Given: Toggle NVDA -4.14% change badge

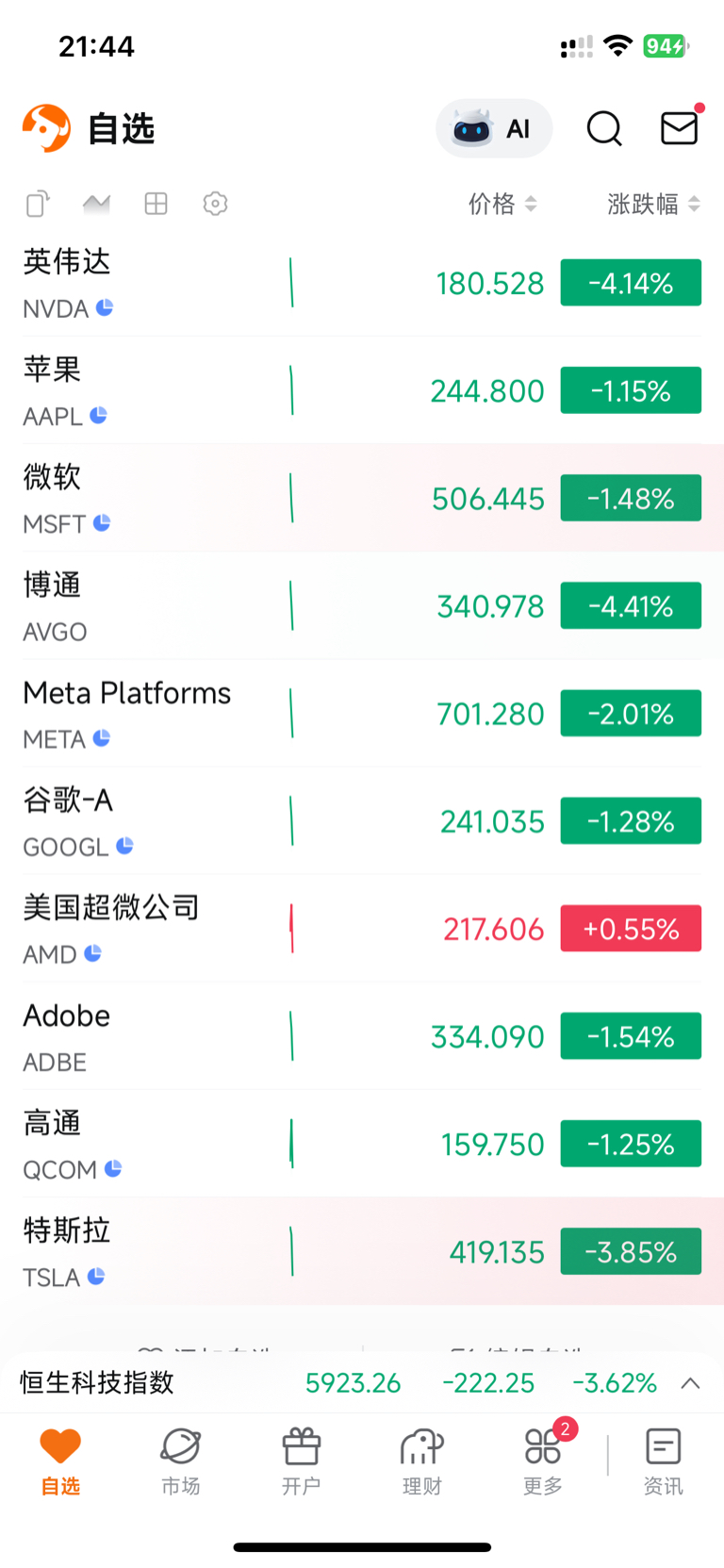Looking at the screenshot, I should (631, 283).
